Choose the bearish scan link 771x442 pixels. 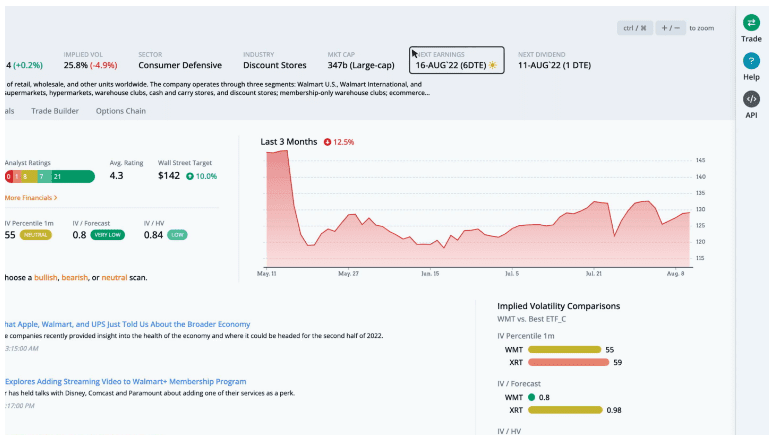pyautogui.click(x=75, y=277)
